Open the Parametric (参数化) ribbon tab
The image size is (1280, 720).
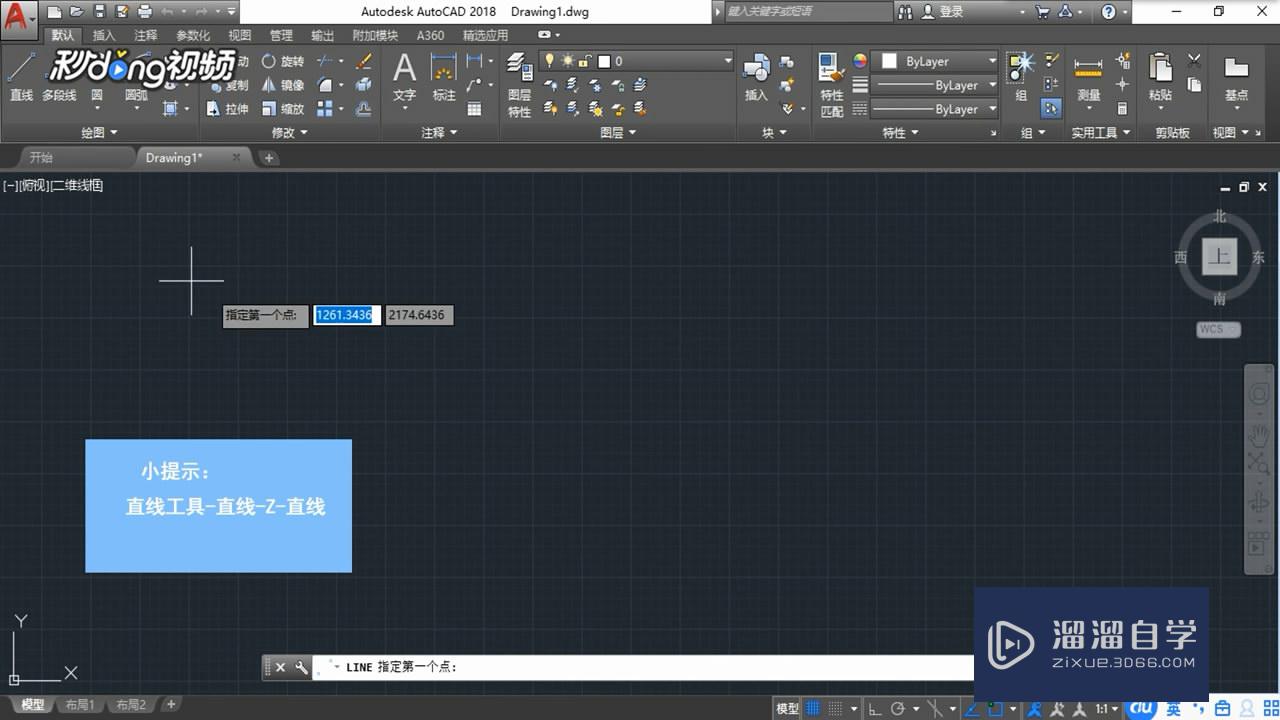pos(193,35)
